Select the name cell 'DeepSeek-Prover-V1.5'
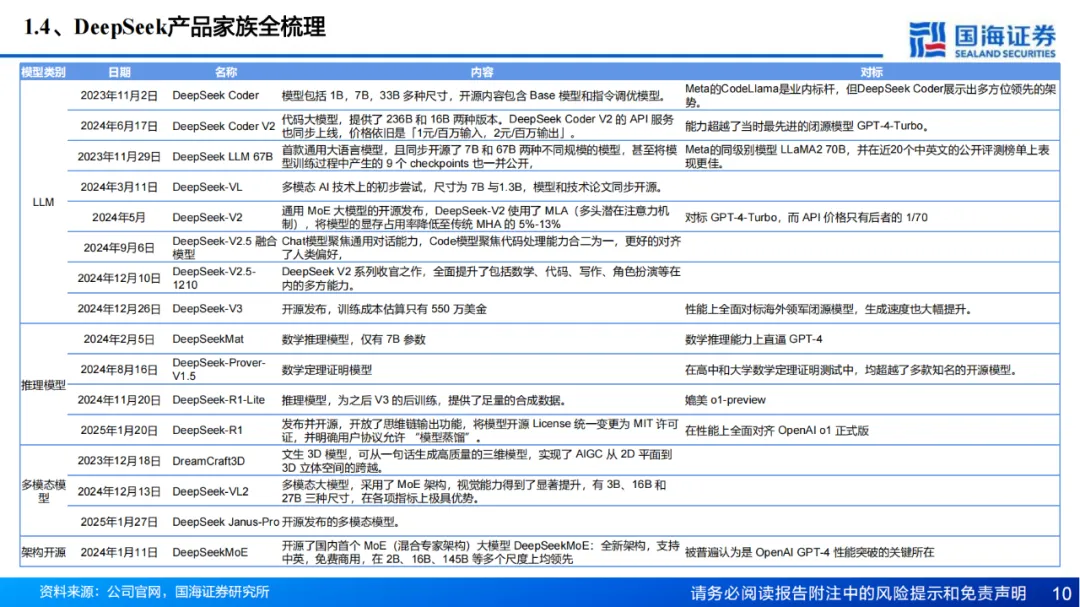Image resolution: width=1080 pixels, height=607 pixels. (219, 369)
